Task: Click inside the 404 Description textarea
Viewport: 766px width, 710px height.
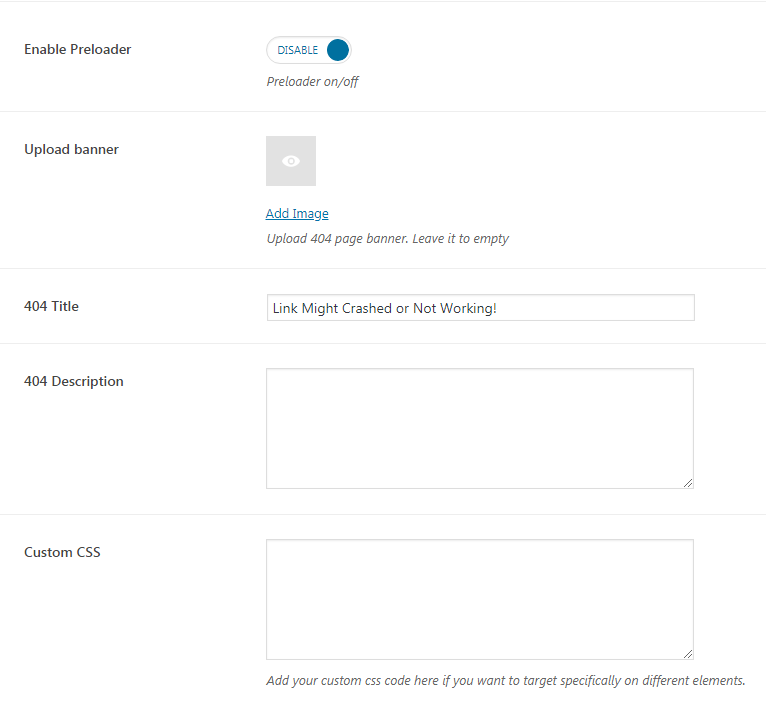Action: click(x=480, y=429)
